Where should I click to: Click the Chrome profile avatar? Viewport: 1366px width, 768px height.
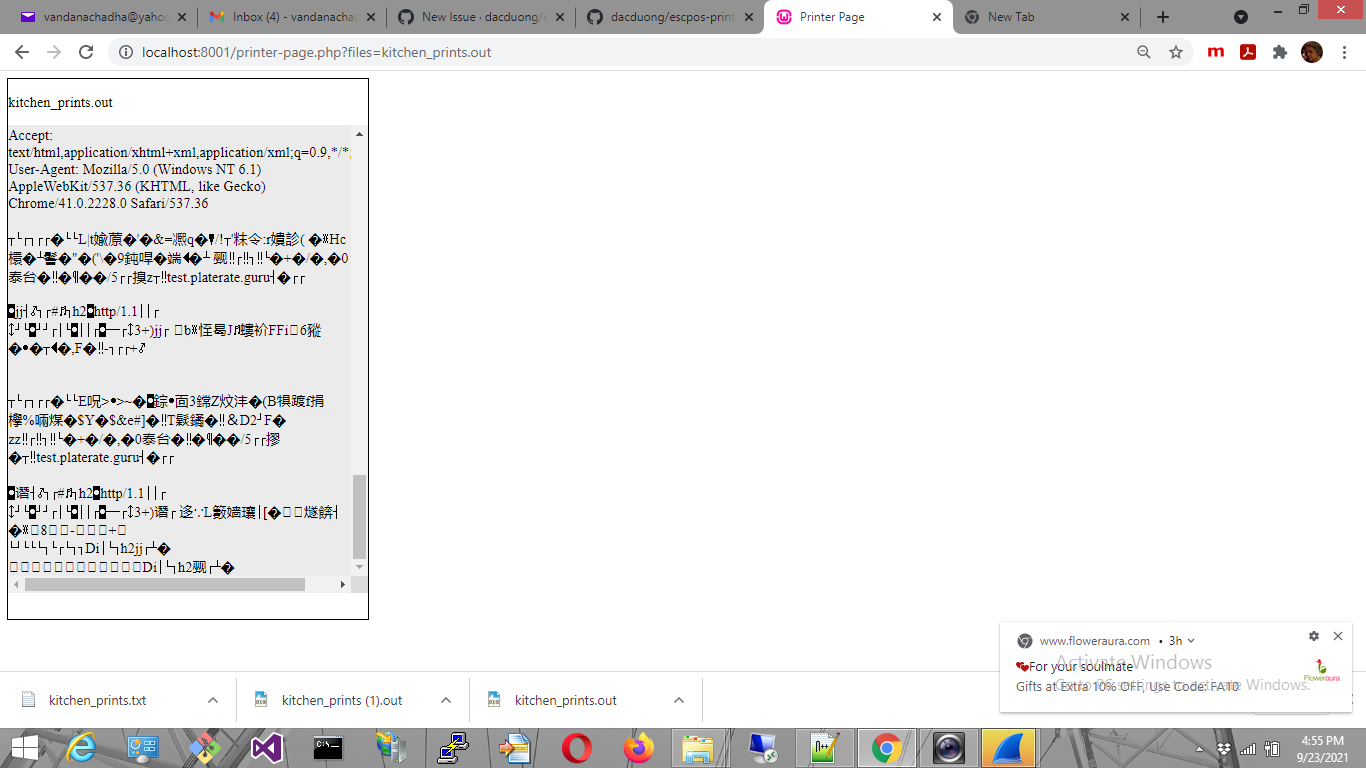pos(1311,52)
